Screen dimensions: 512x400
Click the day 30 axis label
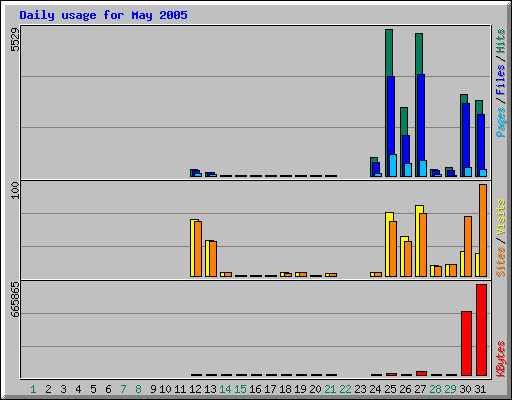pyautogui.click(x=465, y=389)
